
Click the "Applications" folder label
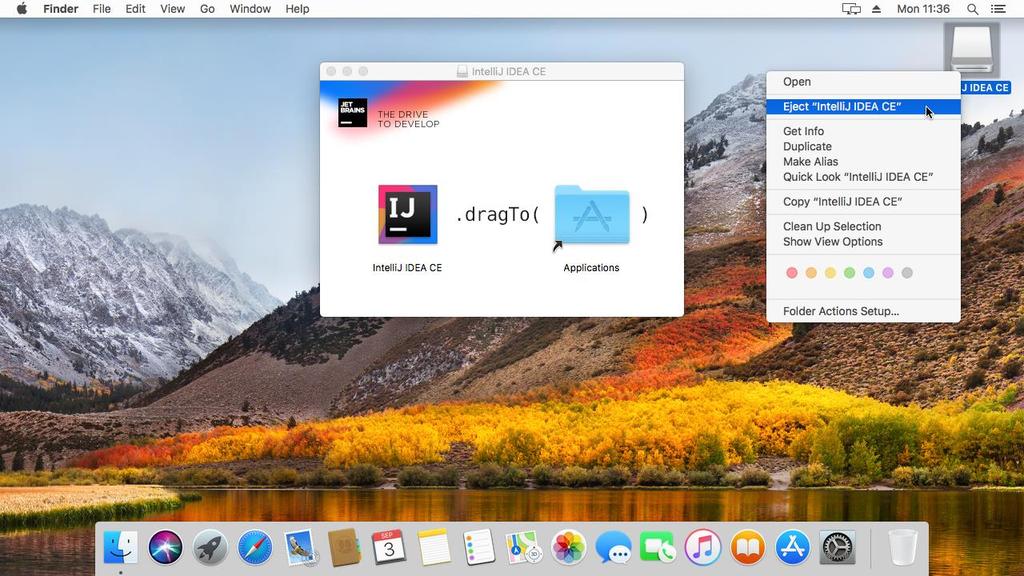[x=592, y=268]
